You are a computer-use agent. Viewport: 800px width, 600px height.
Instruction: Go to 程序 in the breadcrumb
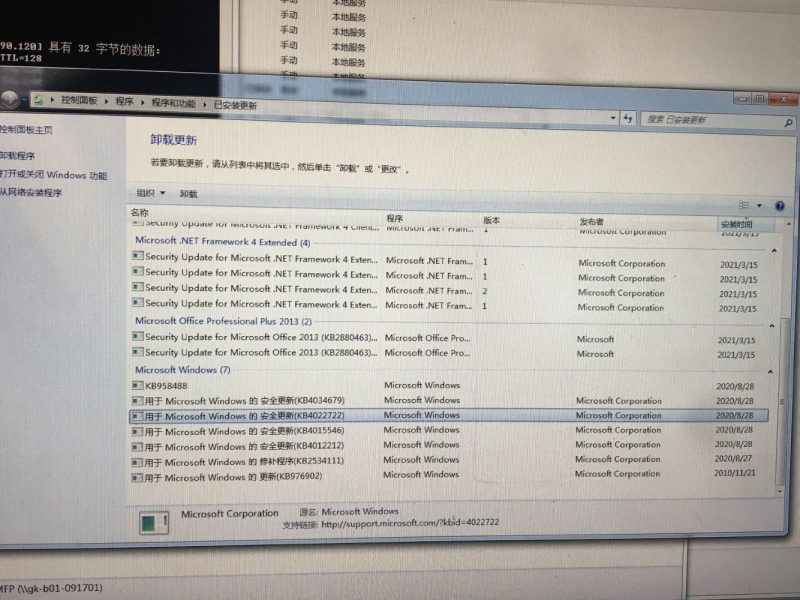[x=124, y=102]
